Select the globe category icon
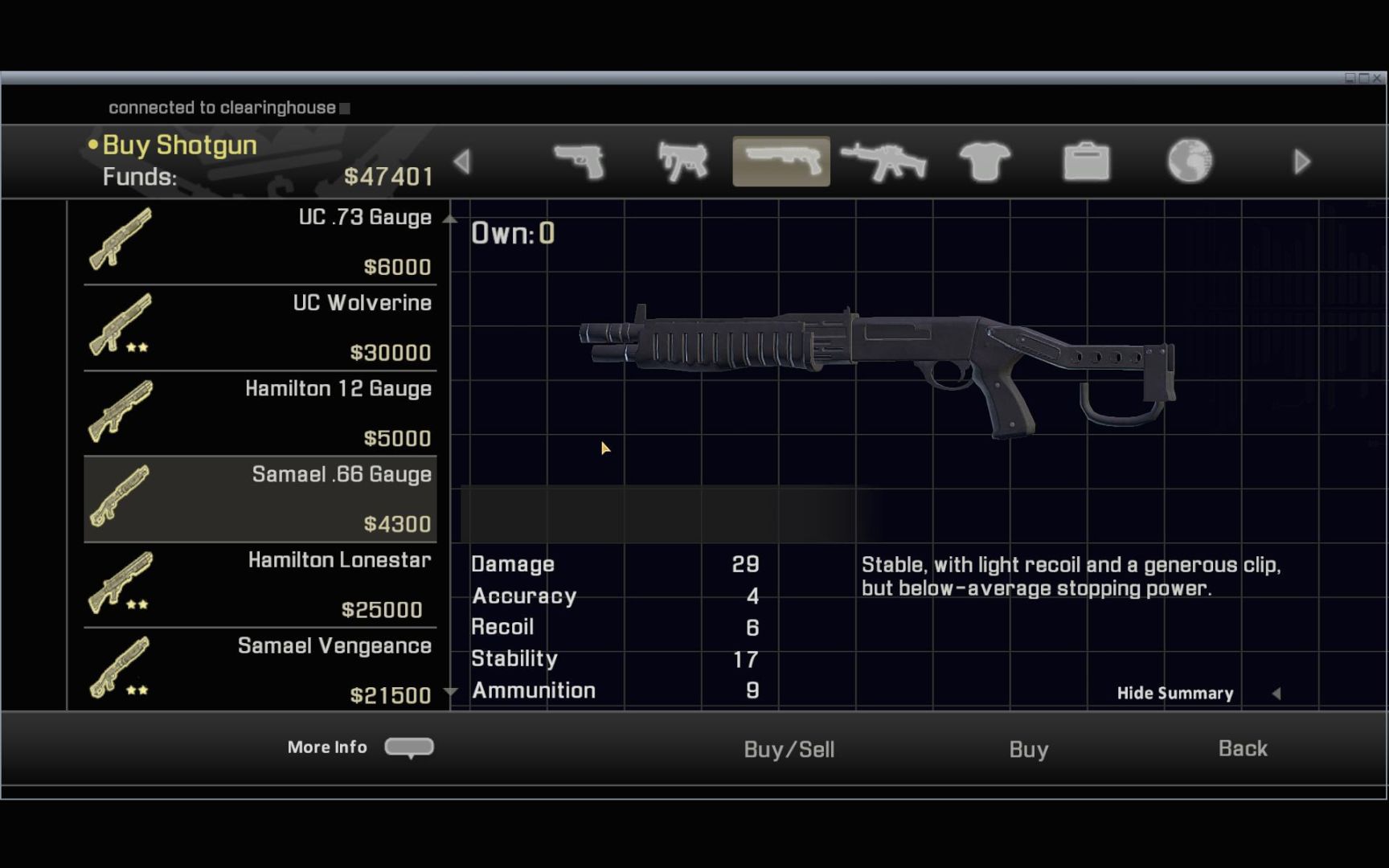The height and width of the screenshot is (868, 1389). 1190,162
